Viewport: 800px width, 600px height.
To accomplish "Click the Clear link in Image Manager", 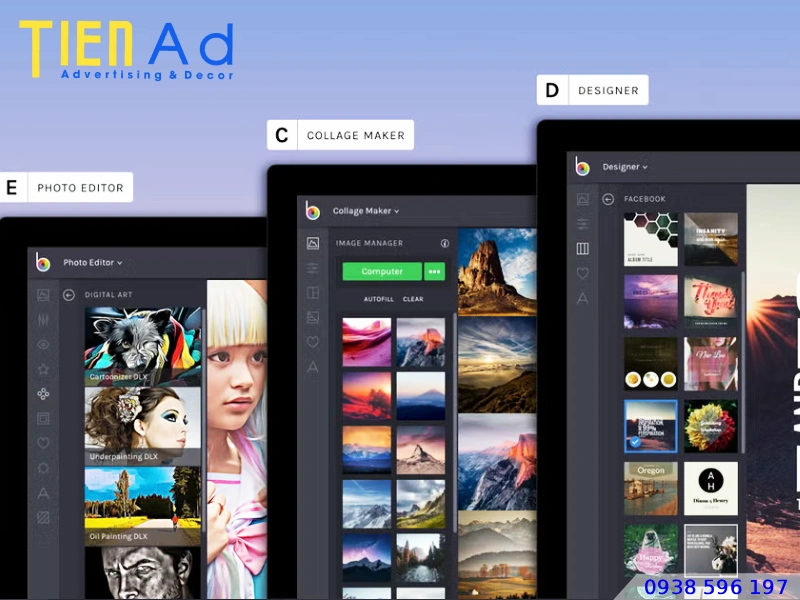I will (x=413, y=299).
